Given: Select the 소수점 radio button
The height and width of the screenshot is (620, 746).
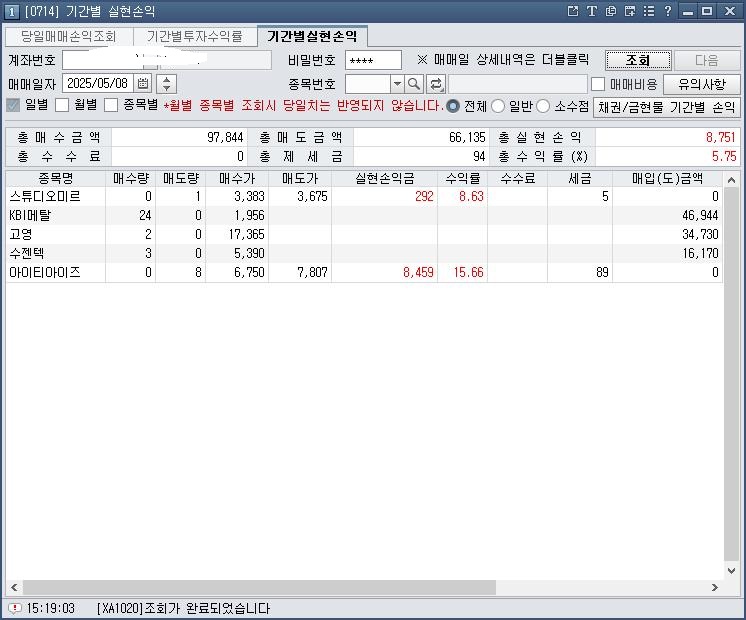Looking at the screenshot, I should 544,106.
